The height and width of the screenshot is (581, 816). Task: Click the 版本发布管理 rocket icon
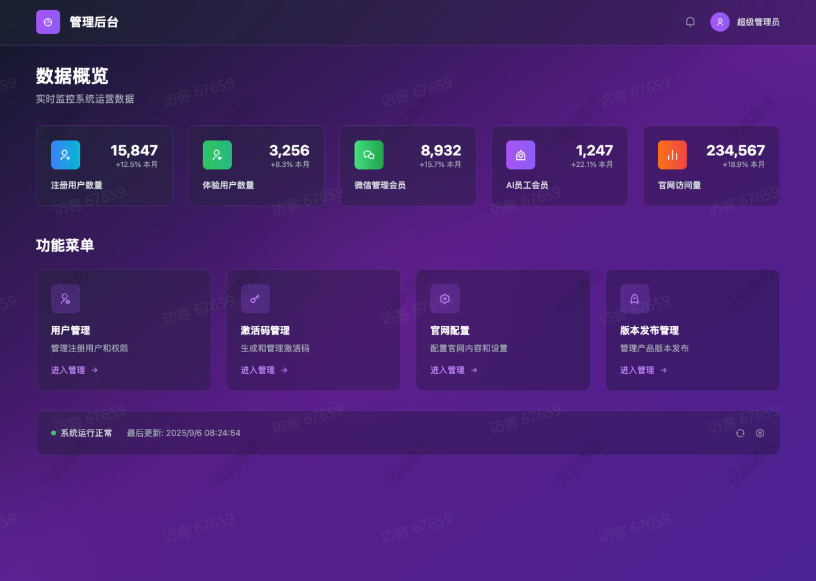click(x=634, y=298)
